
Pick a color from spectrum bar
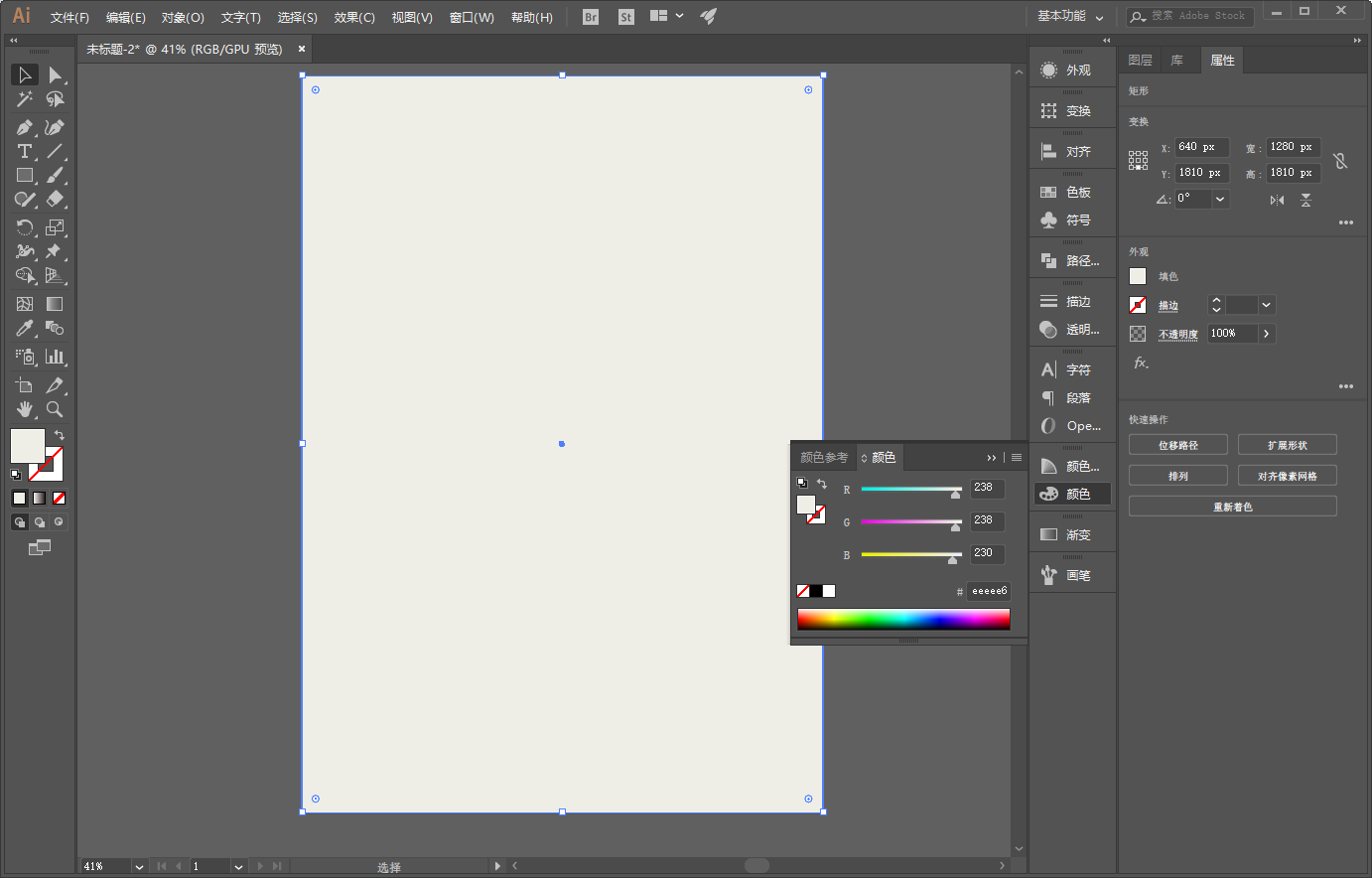(903, 620)
